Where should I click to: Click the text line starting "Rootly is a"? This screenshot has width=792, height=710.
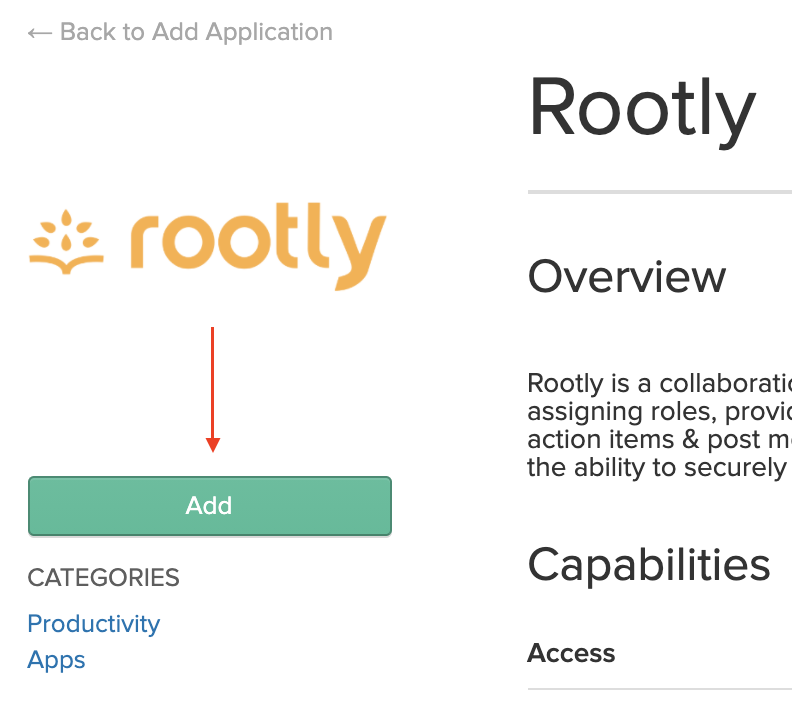pyautogui.click(x=659, y=384)
